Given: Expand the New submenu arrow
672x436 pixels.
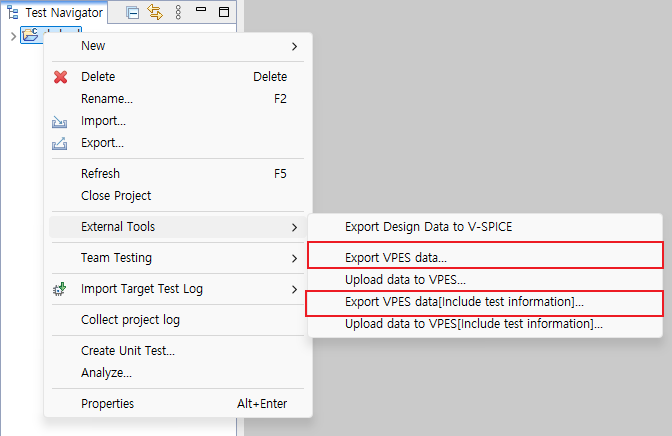Looking at the screenshot, I should tap(294, 46).
